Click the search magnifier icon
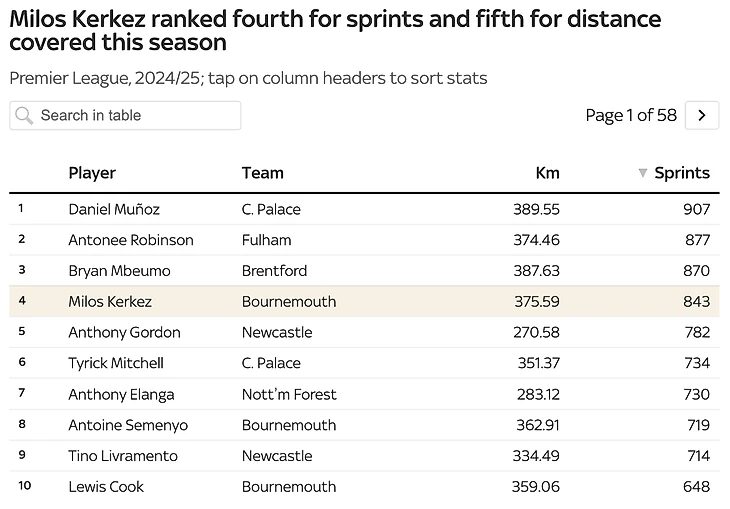The width and height of the screenshot is (730, 509). (x=24, y=116)
